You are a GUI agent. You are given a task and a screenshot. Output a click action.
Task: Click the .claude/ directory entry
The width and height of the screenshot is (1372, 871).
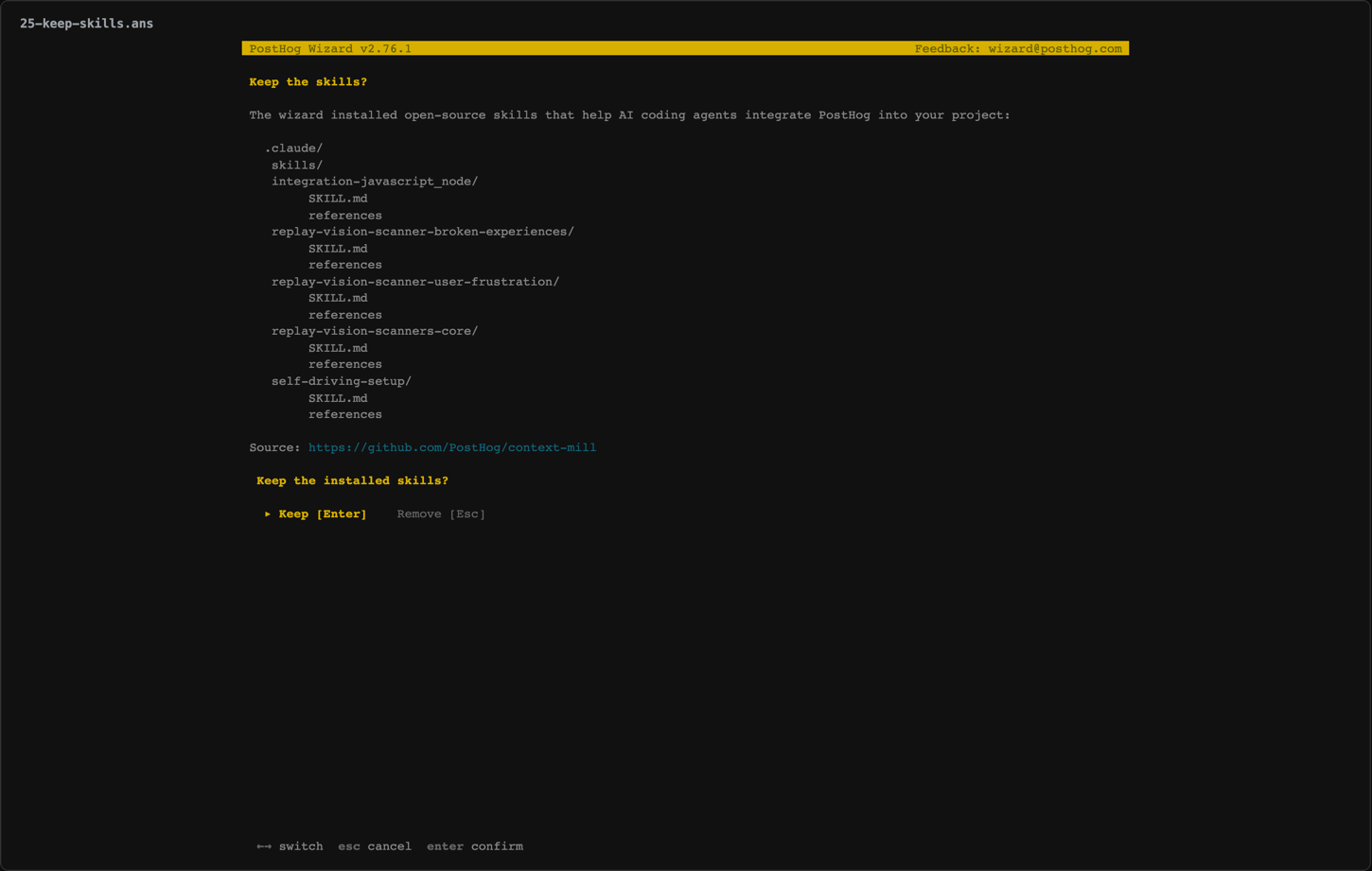point(293,148)
